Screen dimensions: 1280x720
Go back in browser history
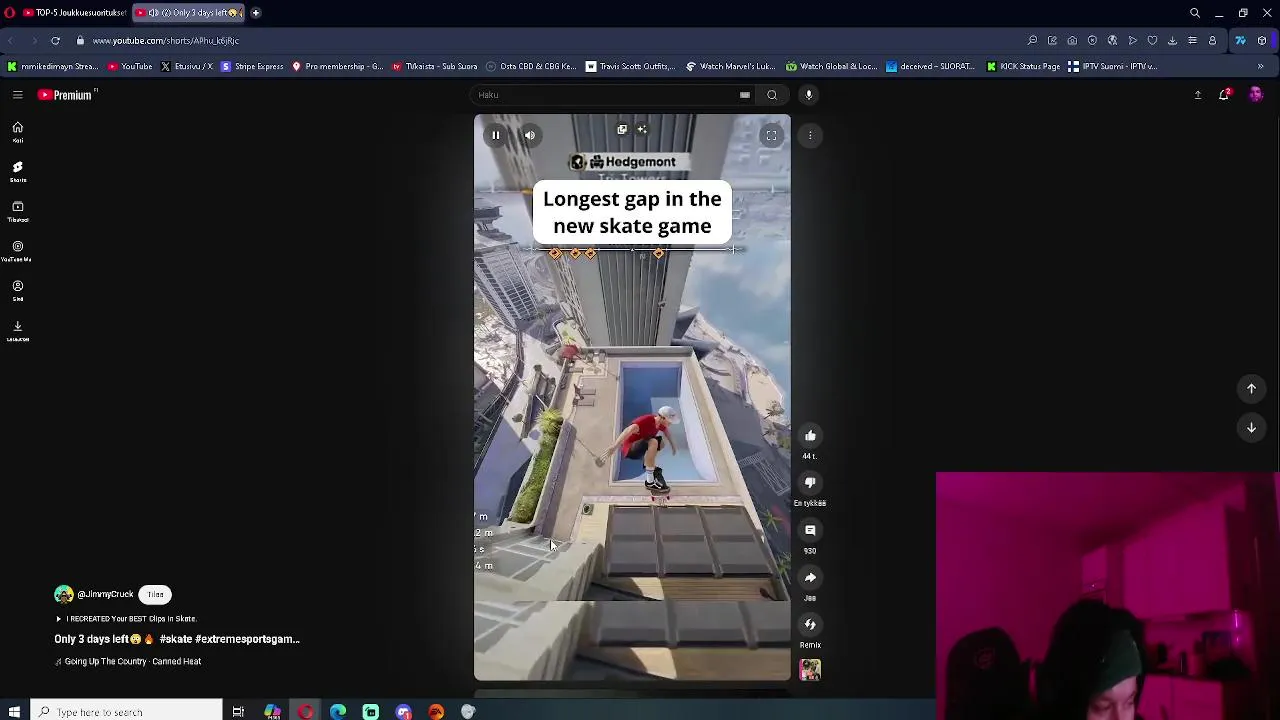11,41
